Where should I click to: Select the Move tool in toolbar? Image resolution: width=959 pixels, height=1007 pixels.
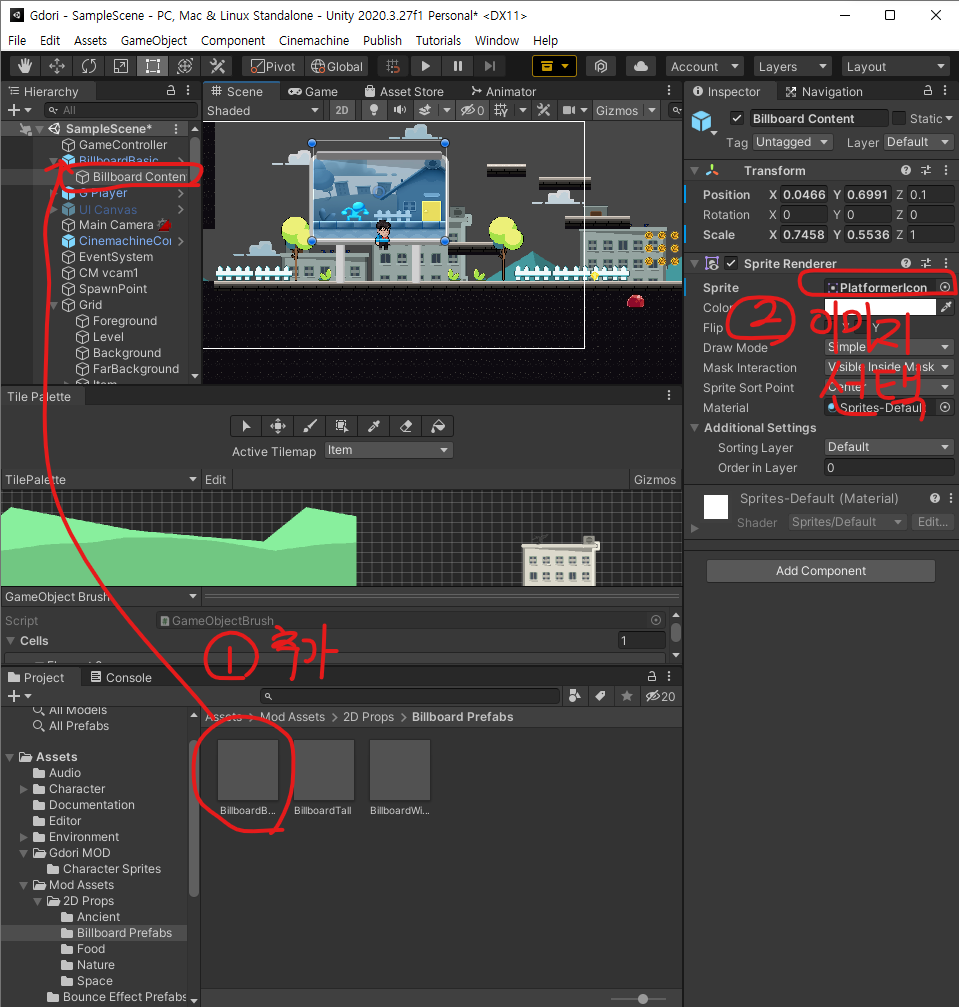[57, 66]
